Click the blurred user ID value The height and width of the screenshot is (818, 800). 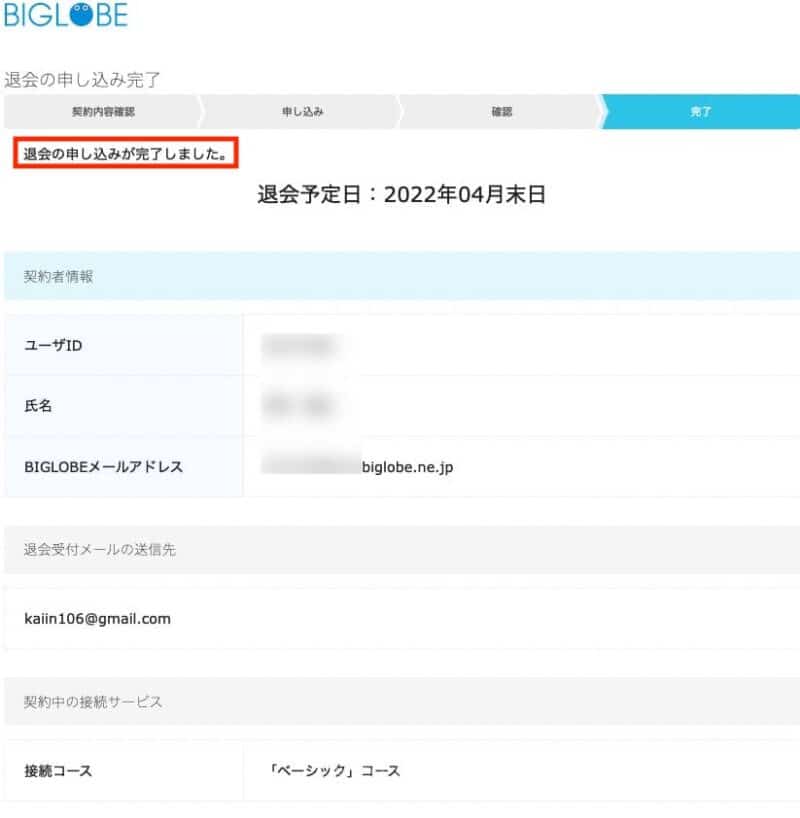pyautogui.click(x=300, y=345)
